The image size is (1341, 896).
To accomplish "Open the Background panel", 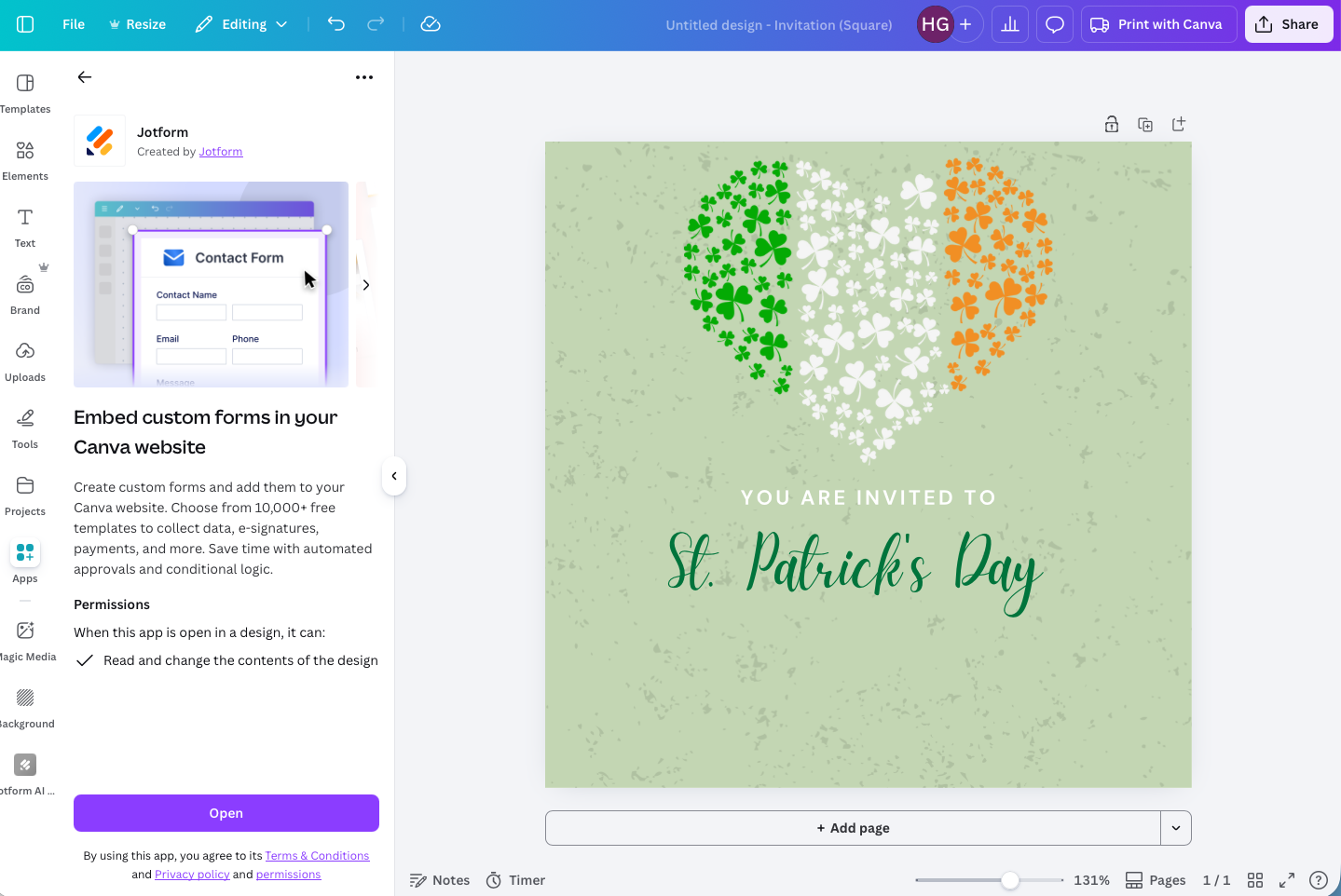I will [25, 705].
